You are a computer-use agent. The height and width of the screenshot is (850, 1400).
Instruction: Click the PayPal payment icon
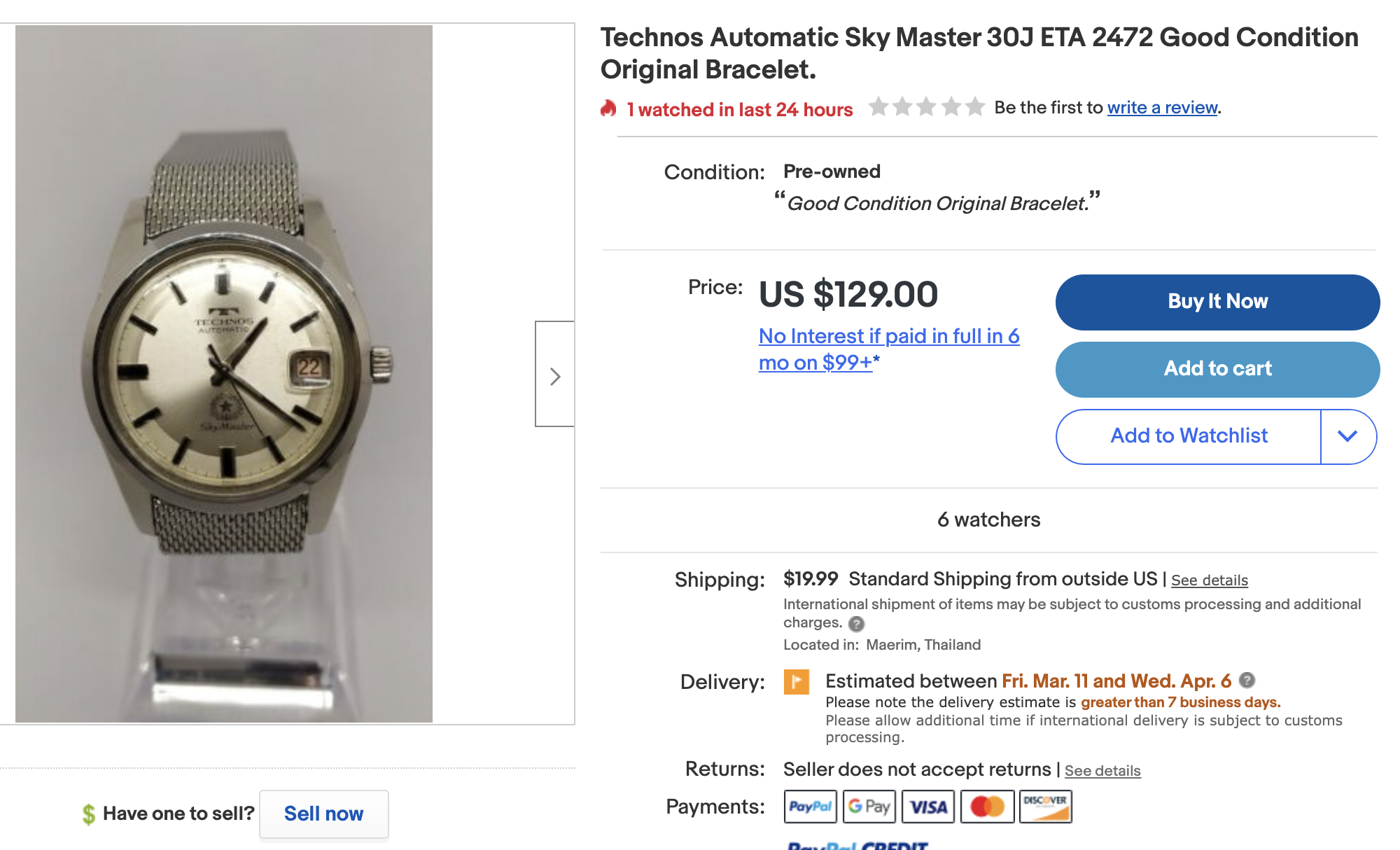(x=810, y=807)
